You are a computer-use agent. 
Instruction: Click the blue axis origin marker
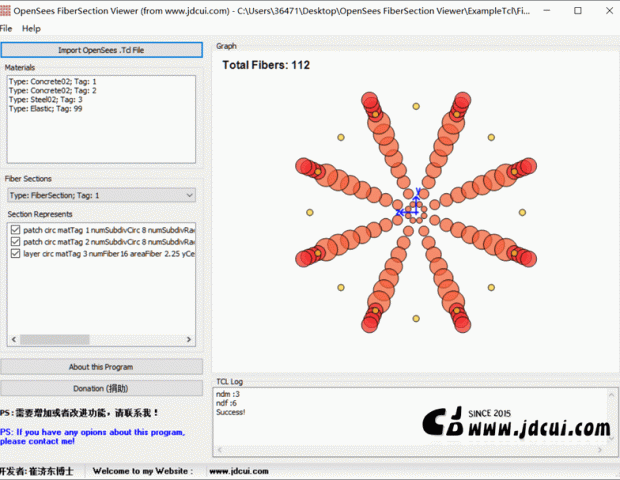pos(415,211)
